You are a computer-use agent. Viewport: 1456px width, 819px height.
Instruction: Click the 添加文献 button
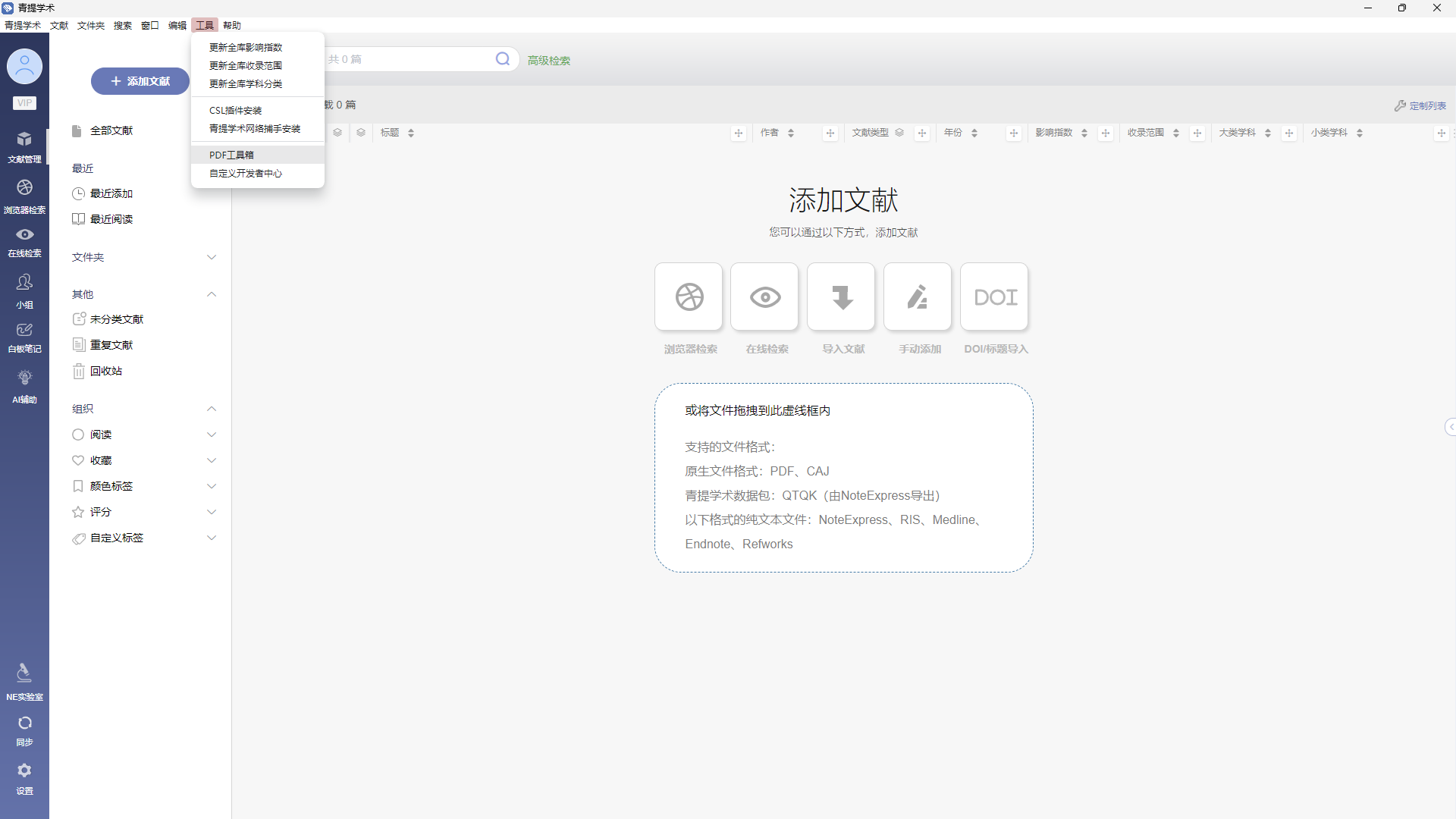point(140,81)
